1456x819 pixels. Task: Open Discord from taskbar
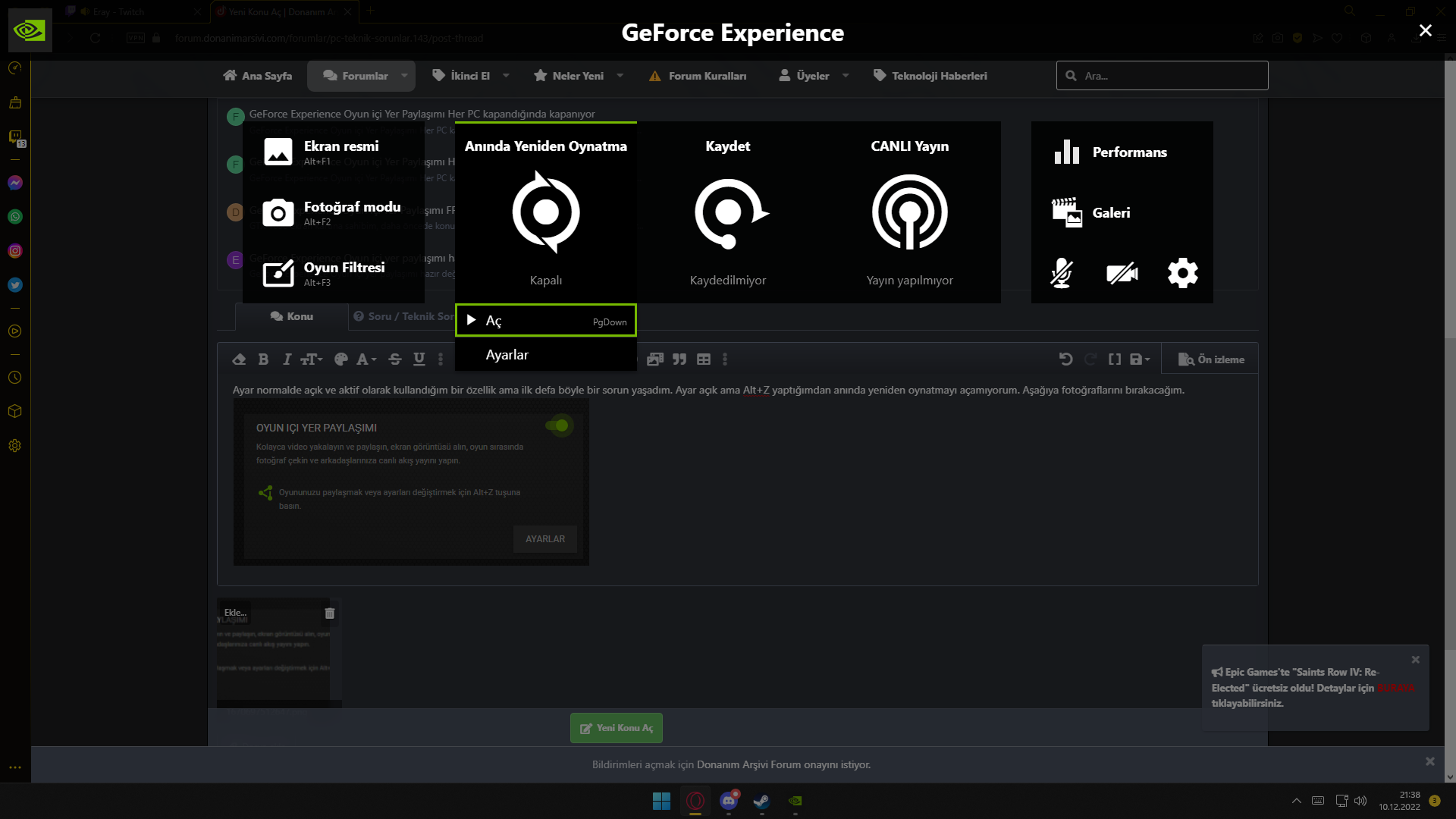coord(729,801)
